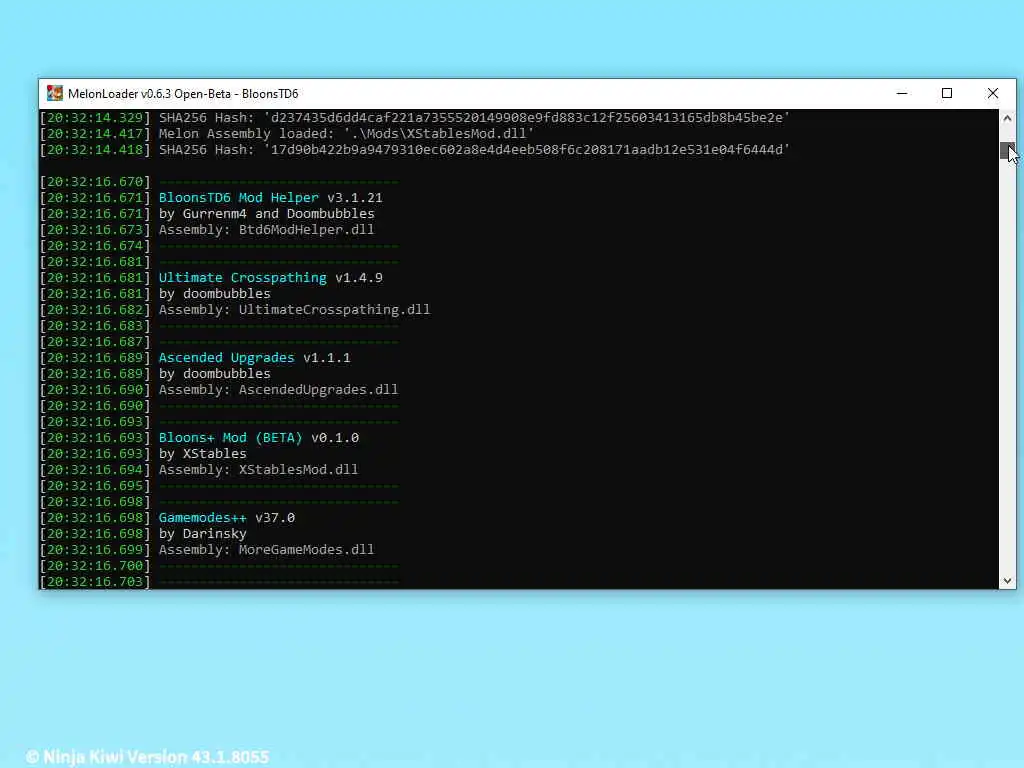Click 'by Gurrenm4 and Doombubbles' line

[266, 214]
